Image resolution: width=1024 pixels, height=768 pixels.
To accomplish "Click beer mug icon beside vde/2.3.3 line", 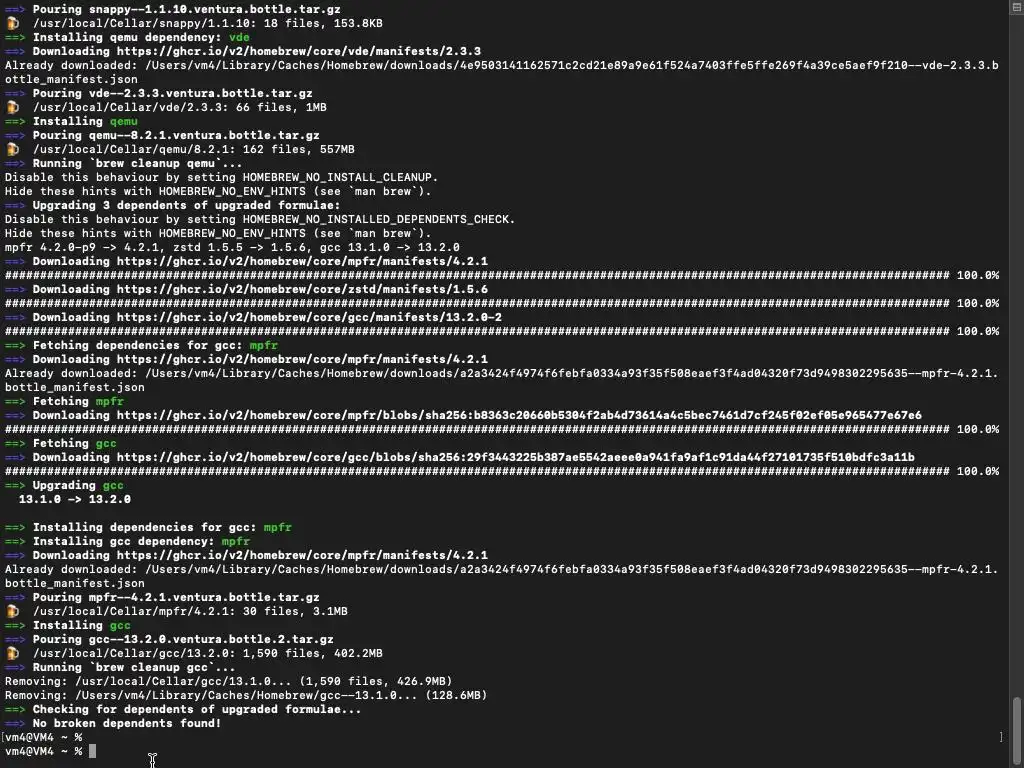I will pyautogui.click(x=12, y=107).
